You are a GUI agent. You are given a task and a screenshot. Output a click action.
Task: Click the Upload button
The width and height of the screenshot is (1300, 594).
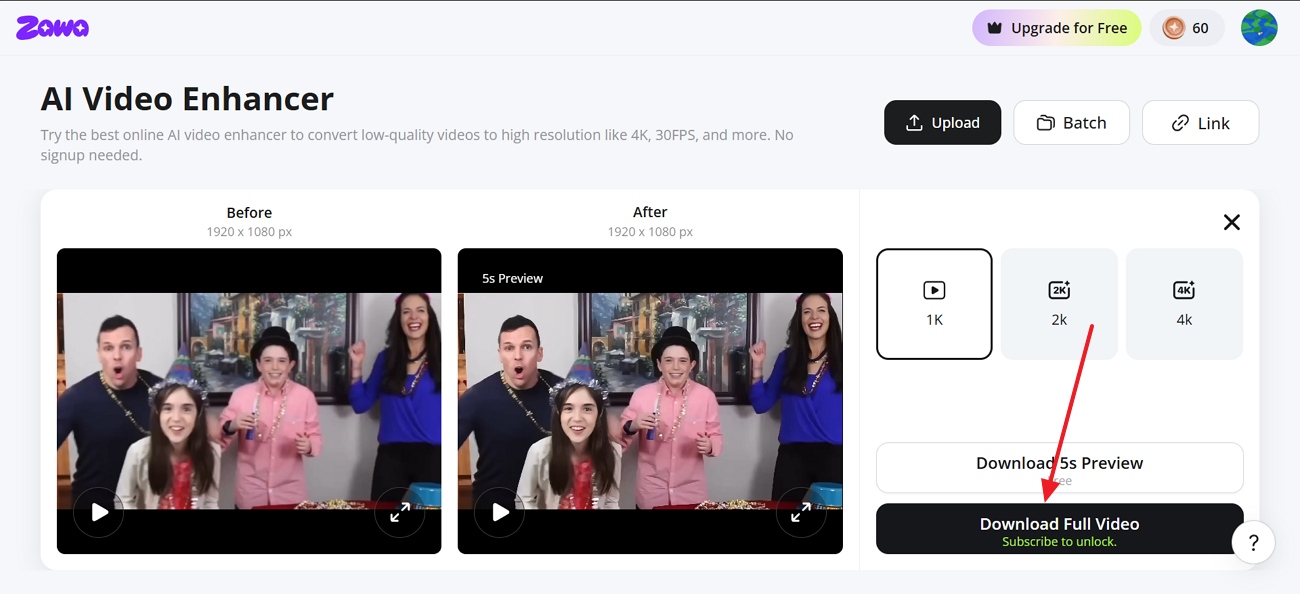tap(942, 122)
